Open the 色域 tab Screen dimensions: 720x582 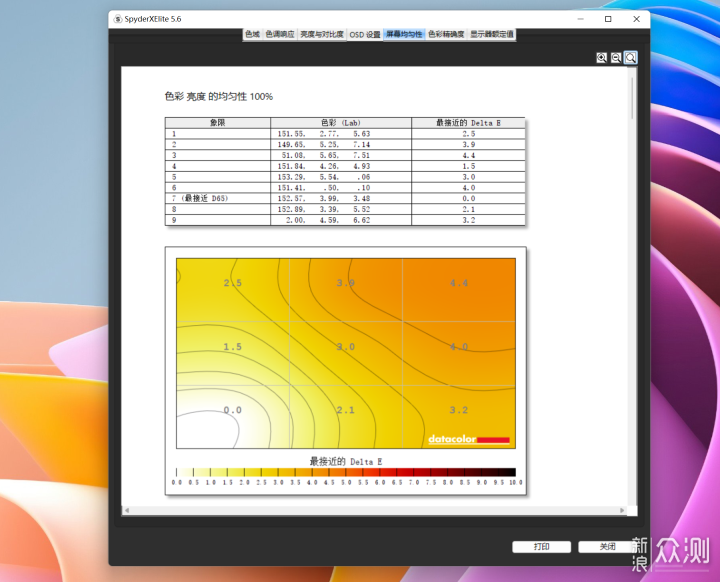click(253, 34)
